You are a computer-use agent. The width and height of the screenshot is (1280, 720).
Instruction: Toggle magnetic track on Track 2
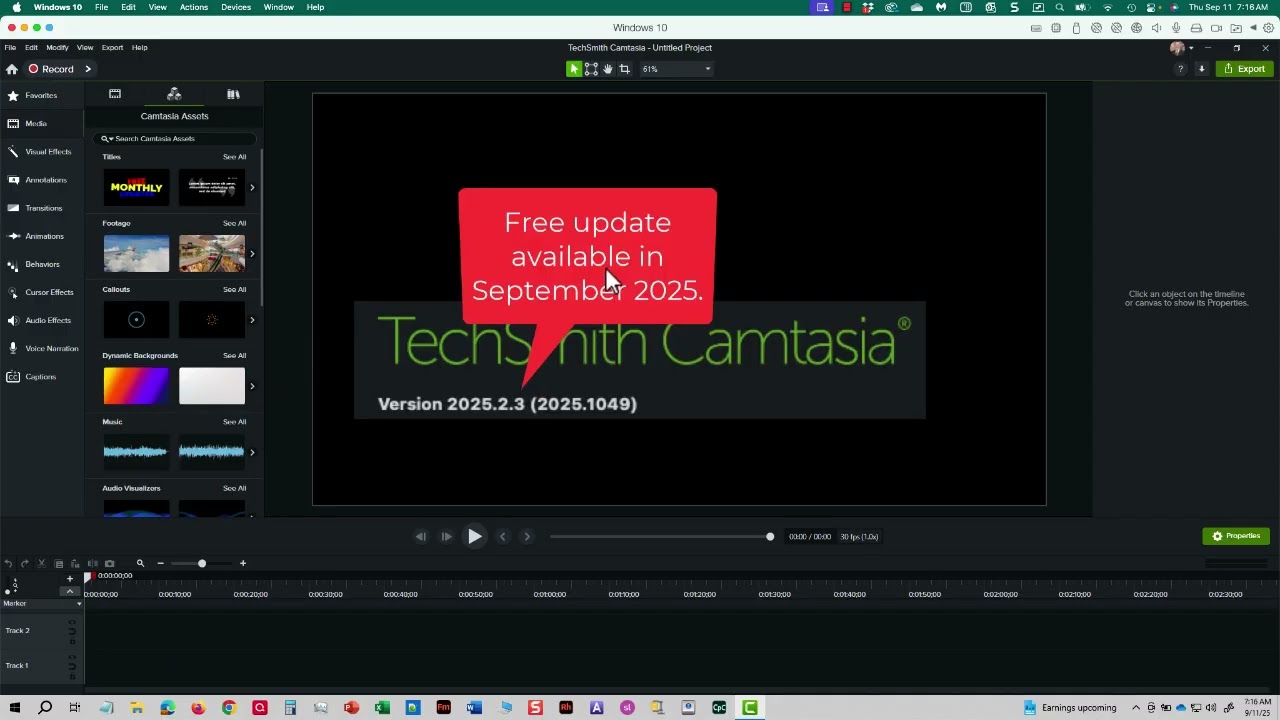pos(72,631)
